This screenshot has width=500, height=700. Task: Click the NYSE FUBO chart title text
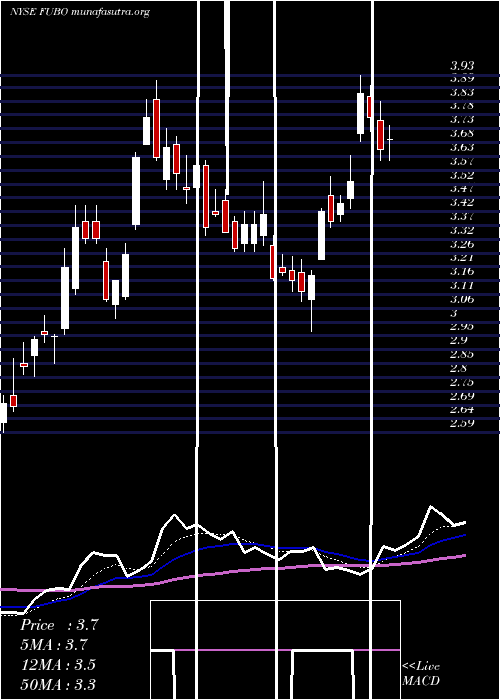[x=79, y=12]
